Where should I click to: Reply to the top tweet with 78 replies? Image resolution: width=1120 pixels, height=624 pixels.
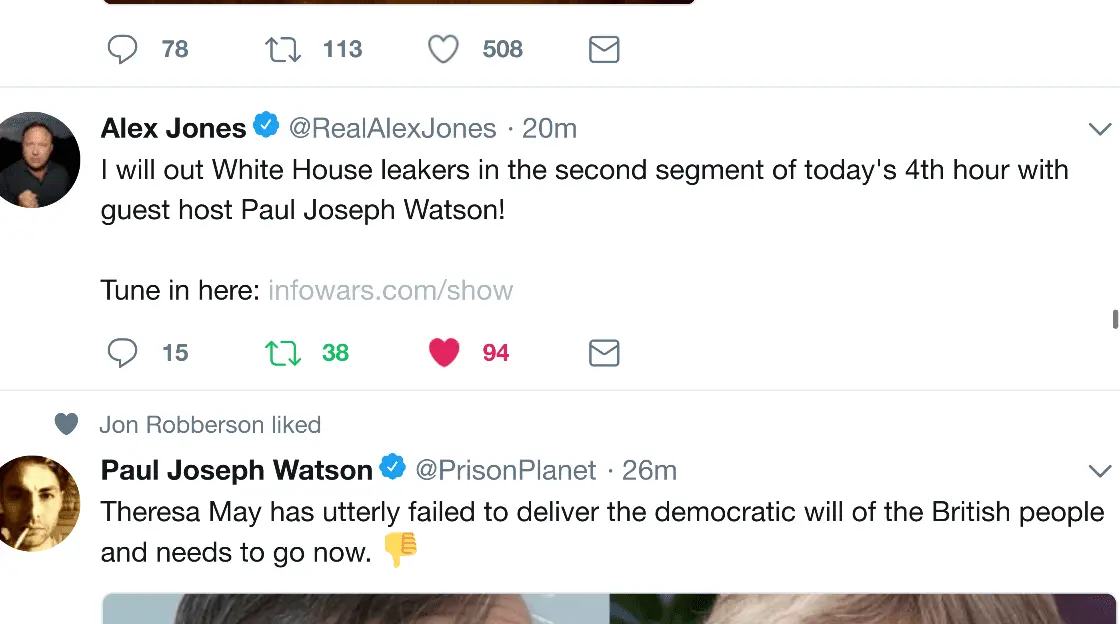pos(123,49)
